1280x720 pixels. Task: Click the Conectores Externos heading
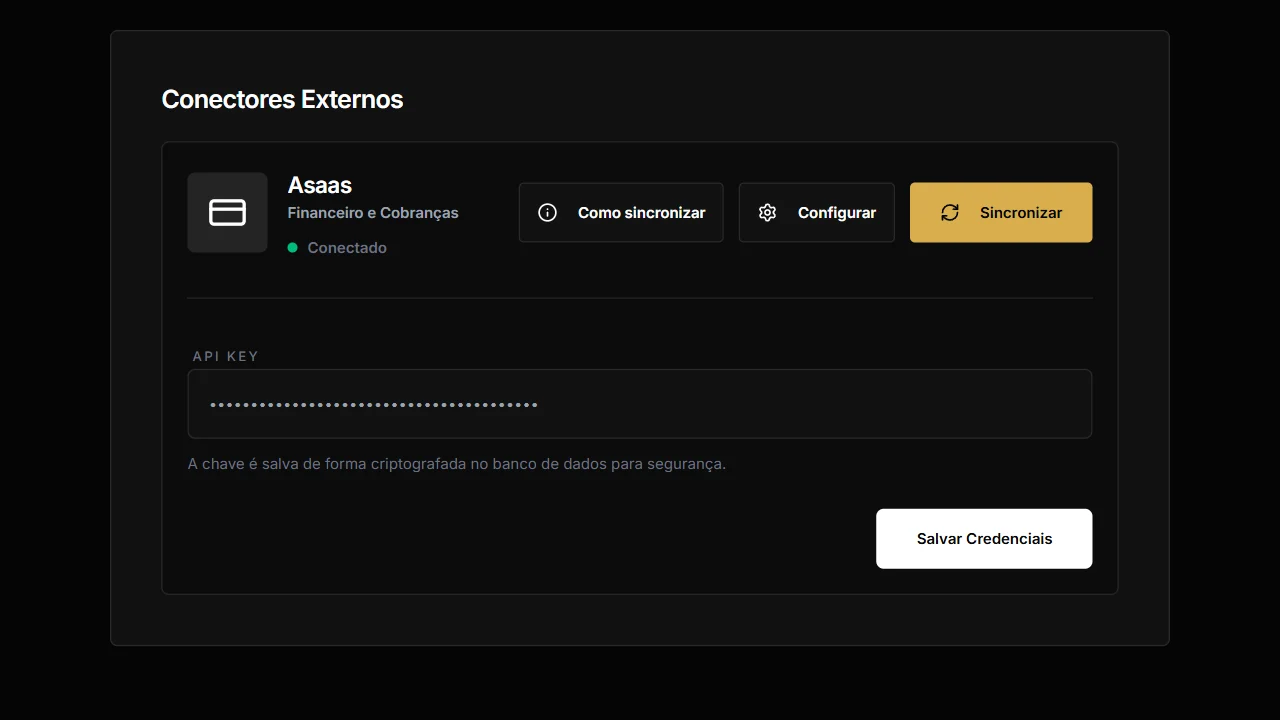(282, 99)
